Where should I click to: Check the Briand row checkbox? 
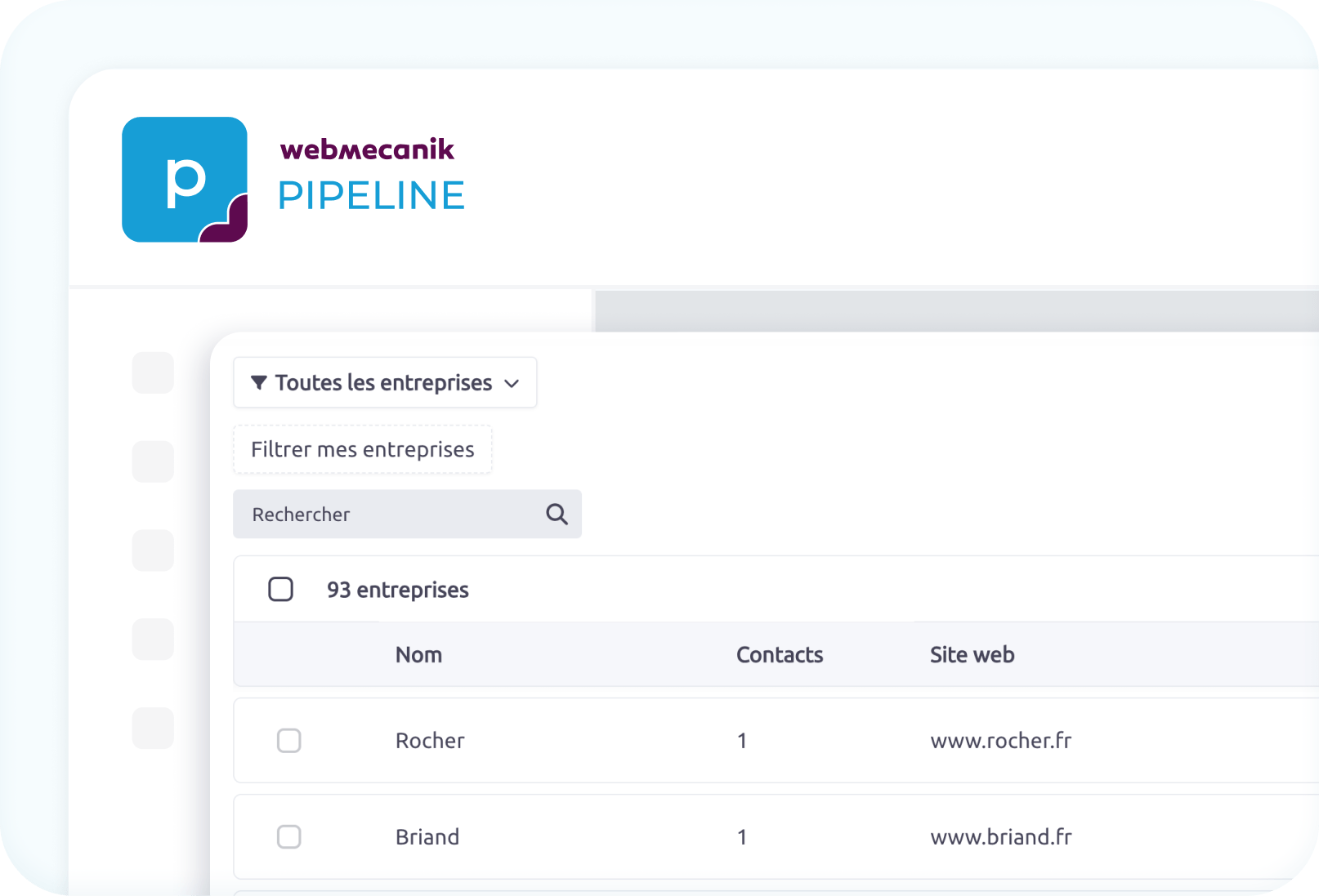pos(288,837)
